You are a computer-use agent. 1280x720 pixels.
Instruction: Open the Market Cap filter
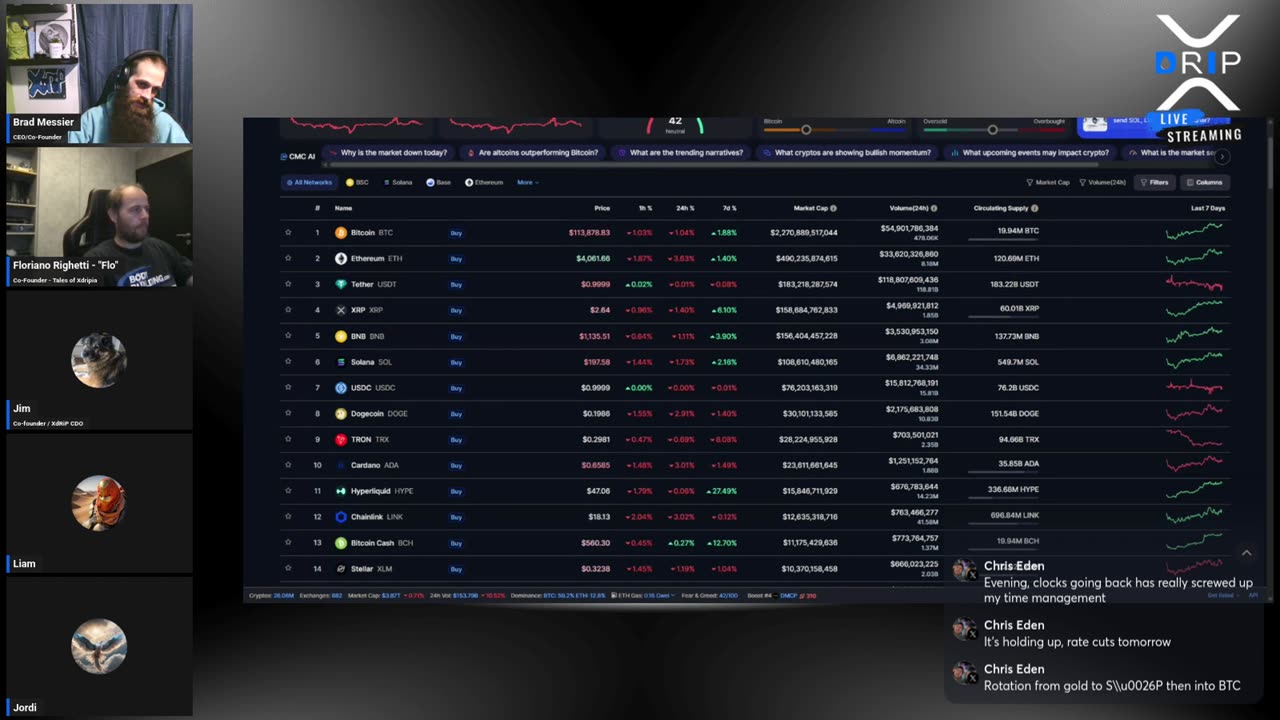pyautogui.click(x=1048, y=182)
